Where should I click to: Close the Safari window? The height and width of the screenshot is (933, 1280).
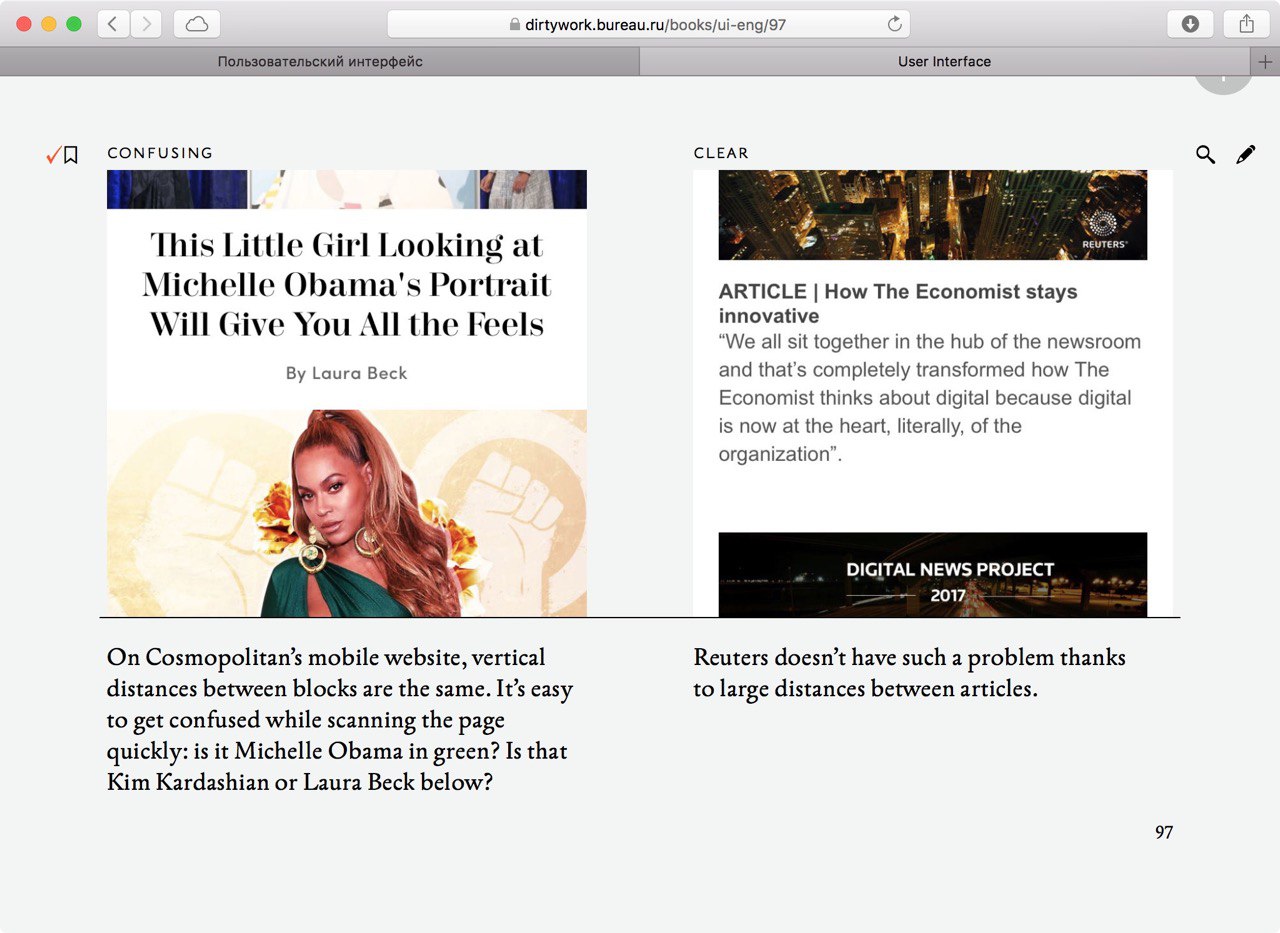tap(24, 24)
